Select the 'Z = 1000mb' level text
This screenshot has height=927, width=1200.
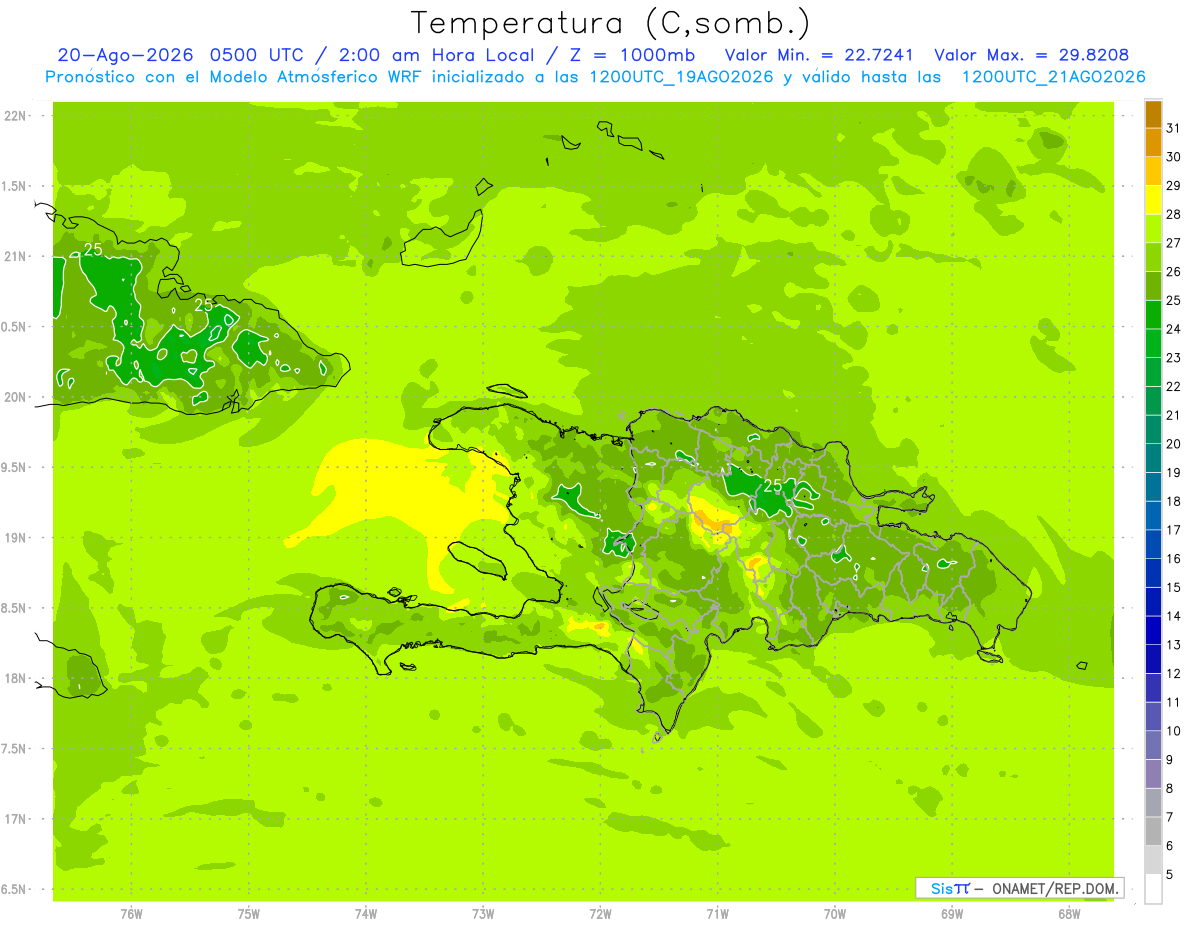coord(633,56)
